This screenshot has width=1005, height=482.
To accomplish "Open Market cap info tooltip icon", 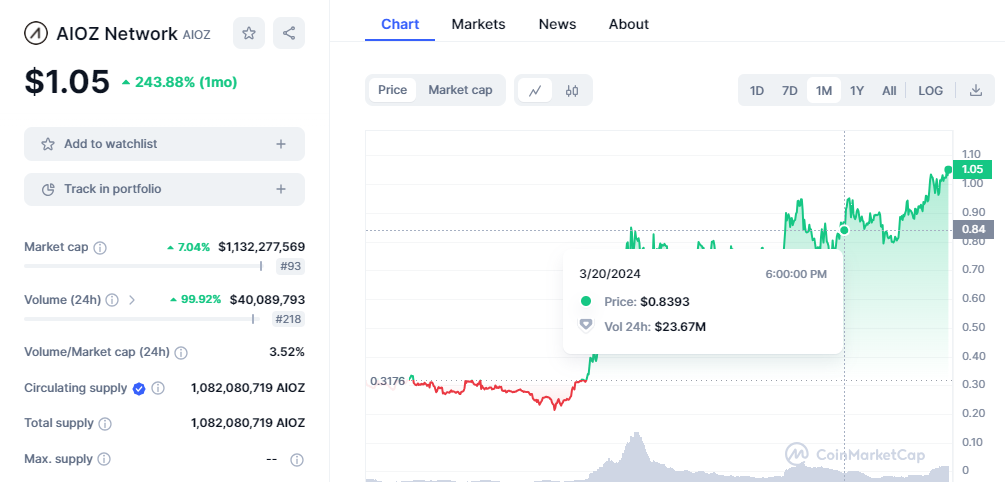I will click(x=100, y=247).
